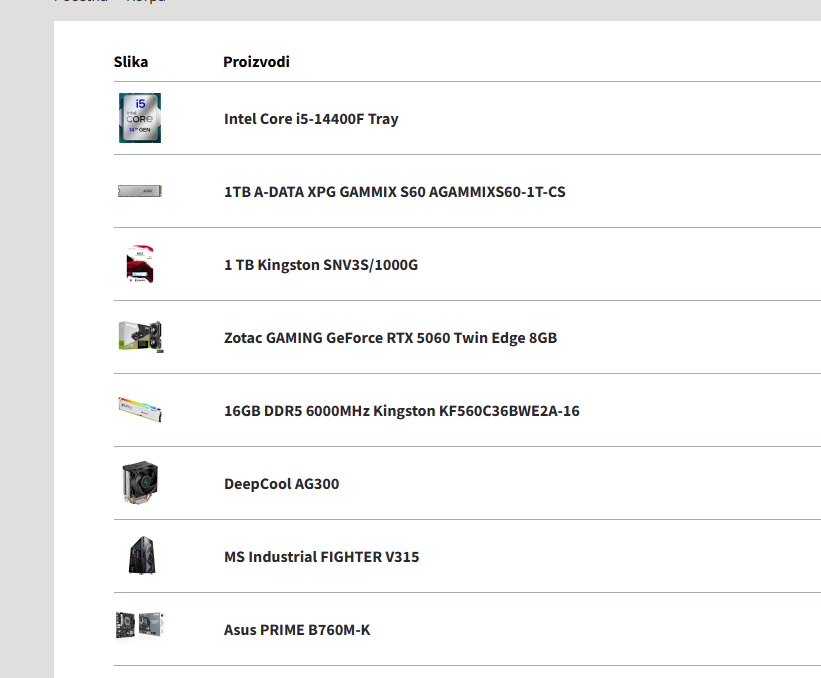Open 1TB A-DATA XPG GAMMIX S60 product name
Viewport: 821px width, 678px height.
click(x=394, y=192)
